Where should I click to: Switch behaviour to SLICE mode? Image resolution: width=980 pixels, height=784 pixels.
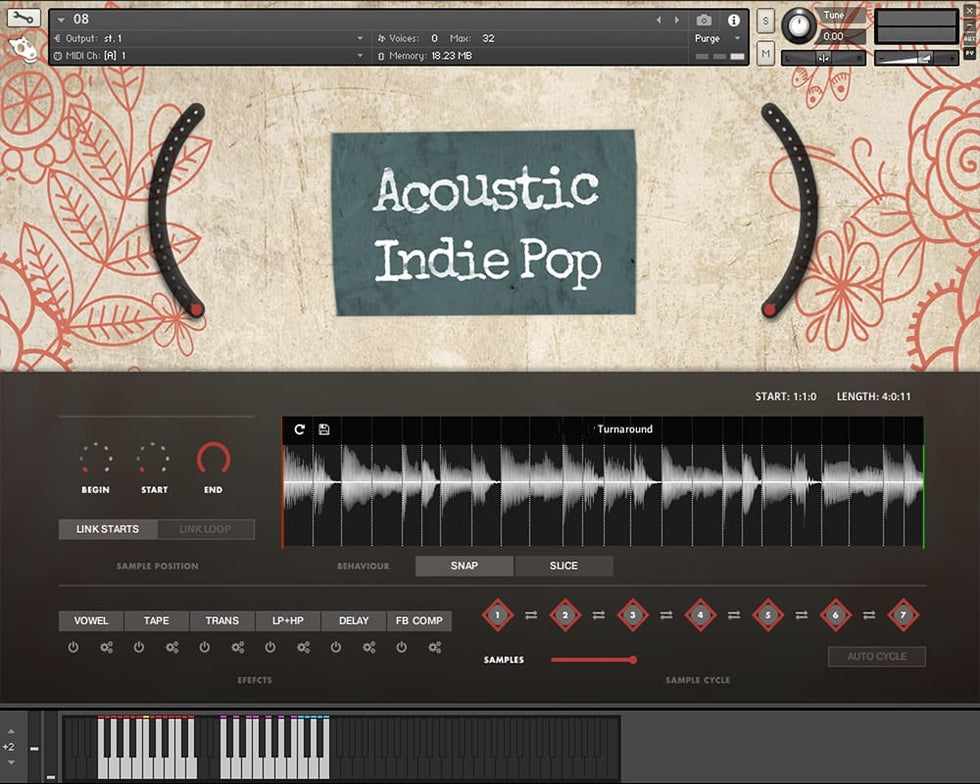click(x=564, y=566)
